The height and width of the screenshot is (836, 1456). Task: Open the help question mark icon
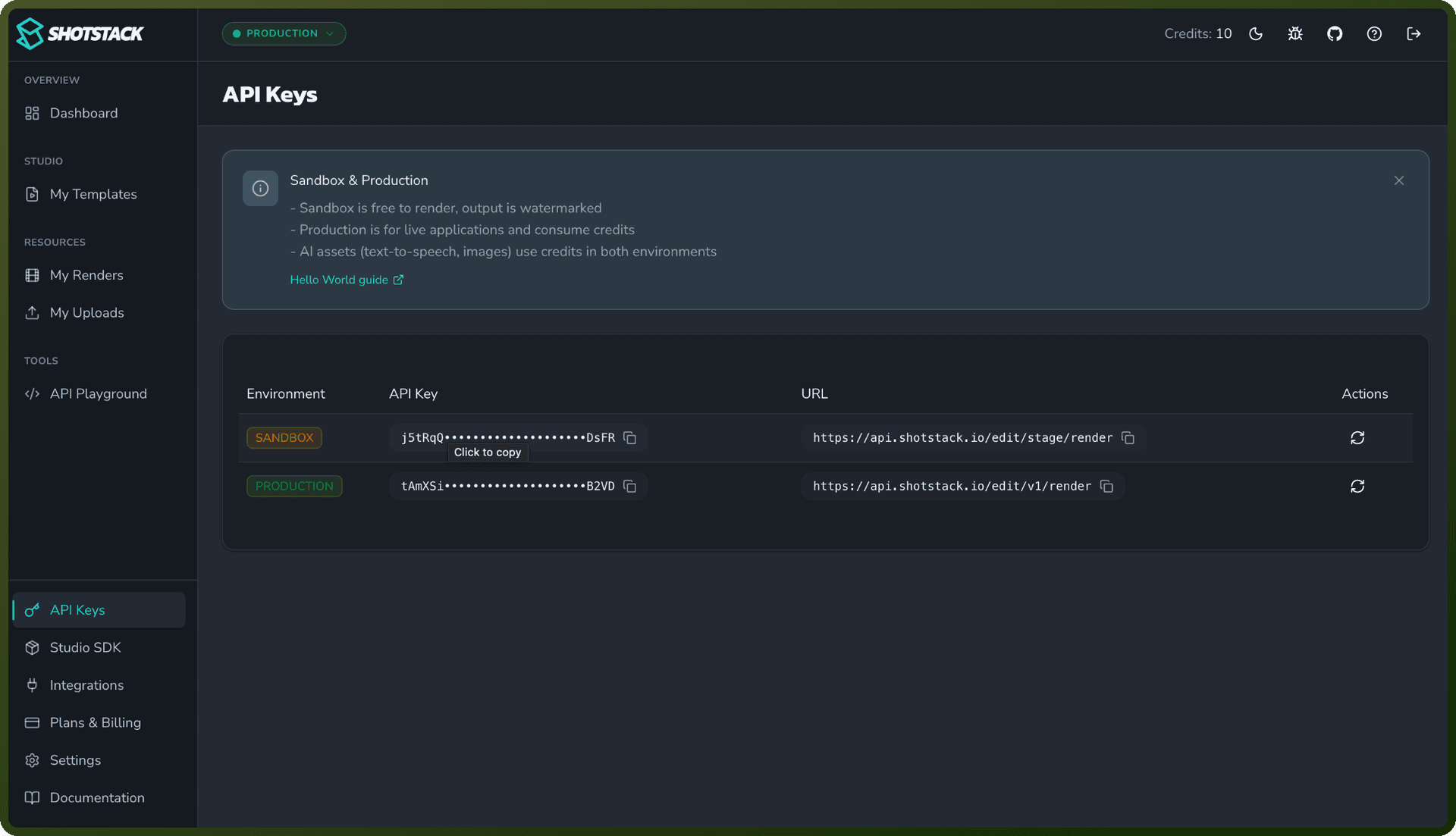click(x=1374, y=33)
